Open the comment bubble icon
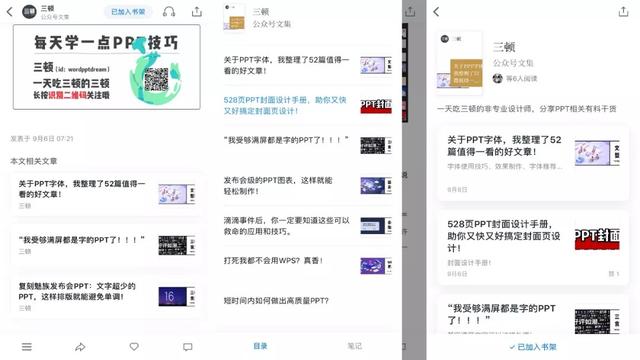 click(187, 347)
